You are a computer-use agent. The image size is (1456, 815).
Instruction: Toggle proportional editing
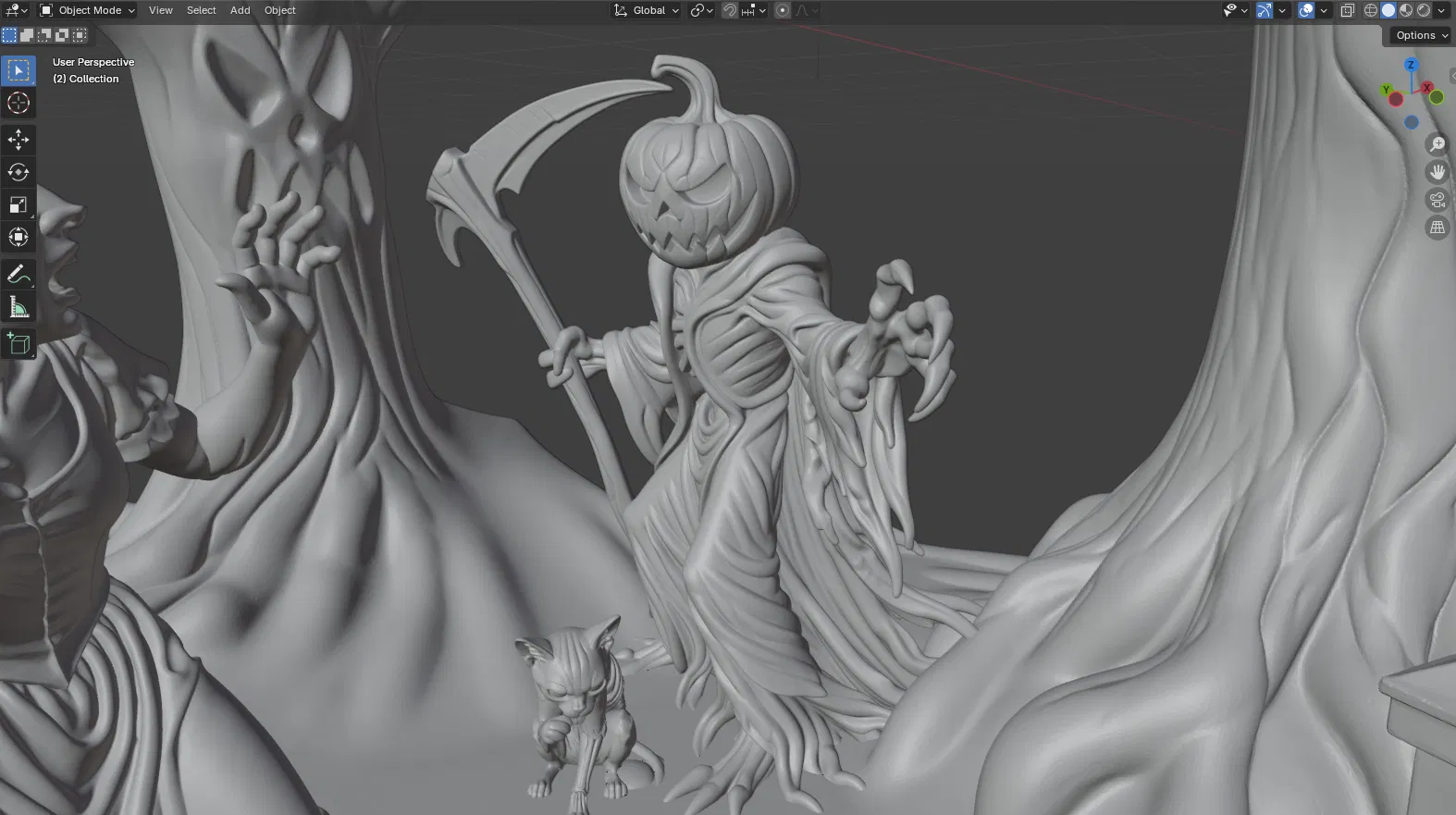coord(783,10)
